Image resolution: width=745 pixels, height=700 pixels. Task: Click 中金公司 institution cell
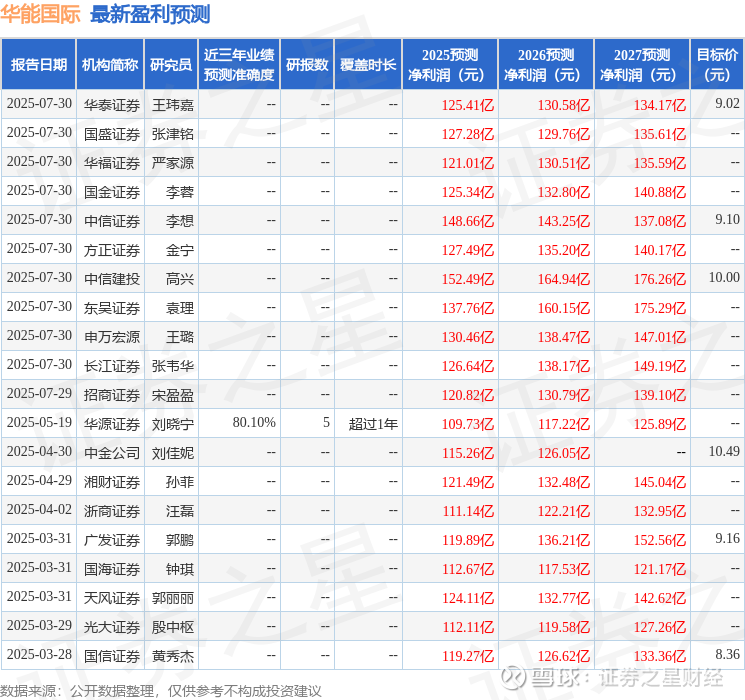click(112, 453)
